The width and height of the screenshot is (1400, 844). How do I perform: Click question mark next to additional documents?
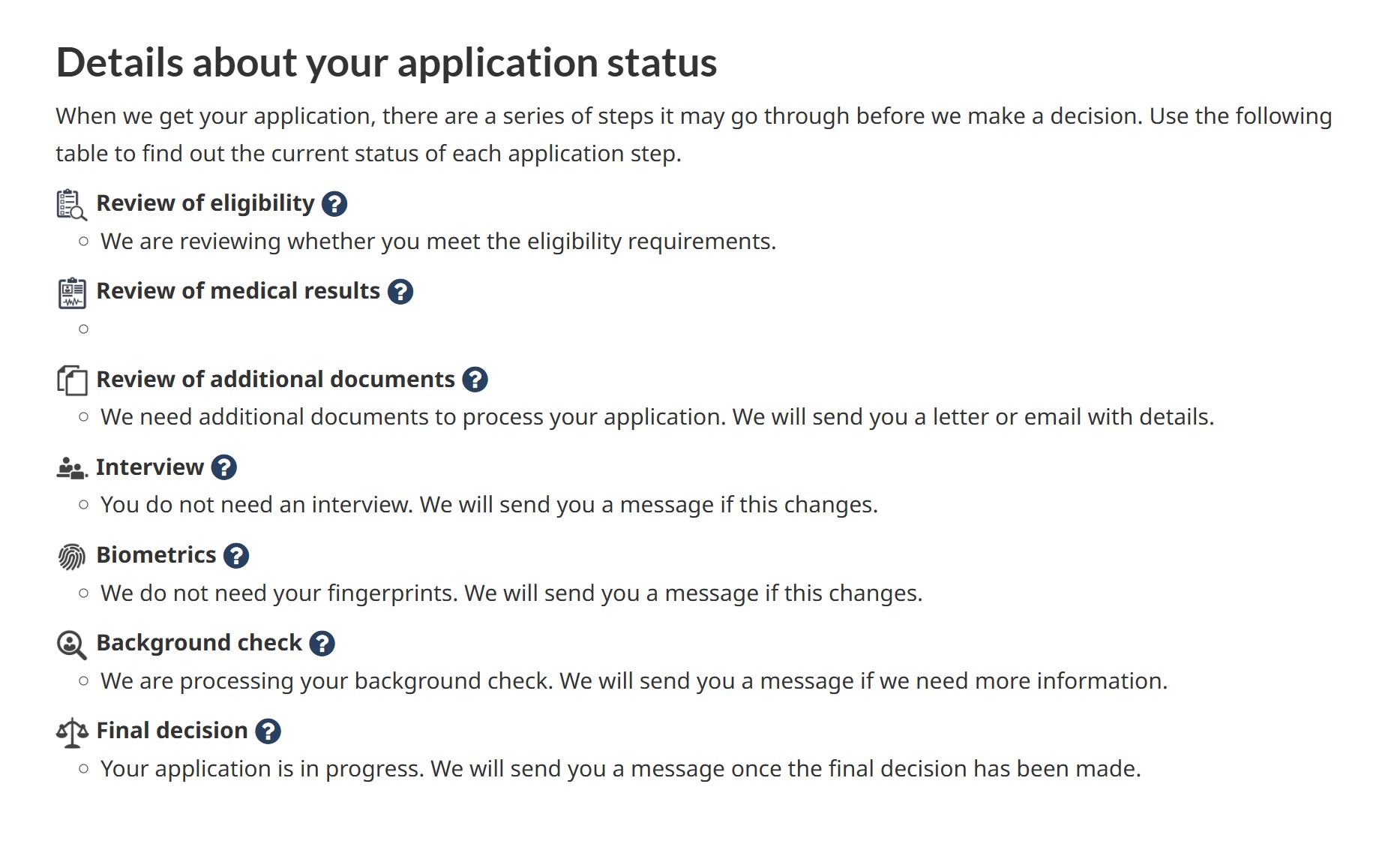tap(475, 380)
